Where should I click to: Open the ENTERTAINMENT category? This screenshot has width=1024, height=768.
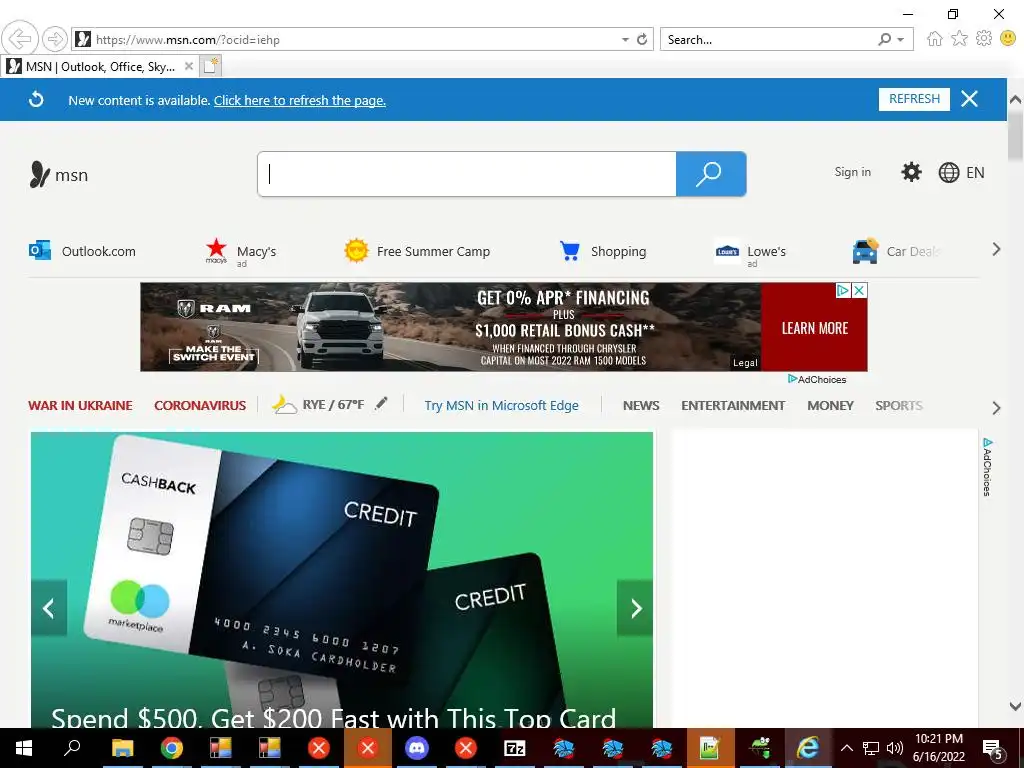pos(733,406)
